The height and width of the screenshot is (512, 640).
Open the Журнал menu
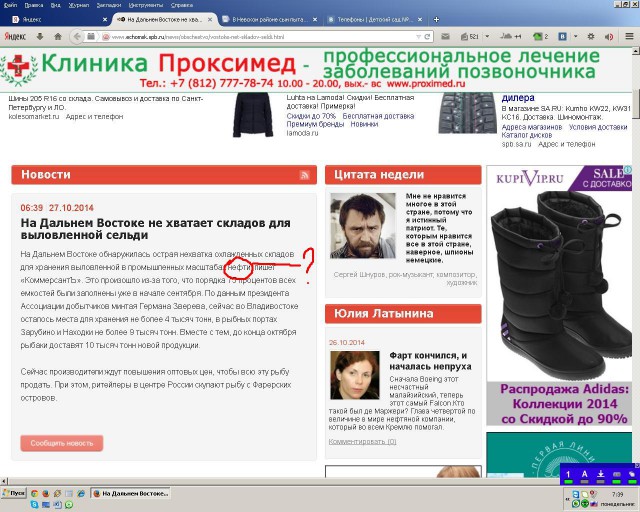79,5
